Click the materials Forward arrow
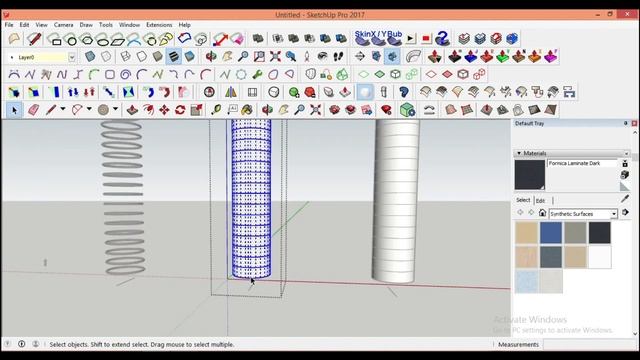Viewport: 640px width, 360px height. click(531, 212)
